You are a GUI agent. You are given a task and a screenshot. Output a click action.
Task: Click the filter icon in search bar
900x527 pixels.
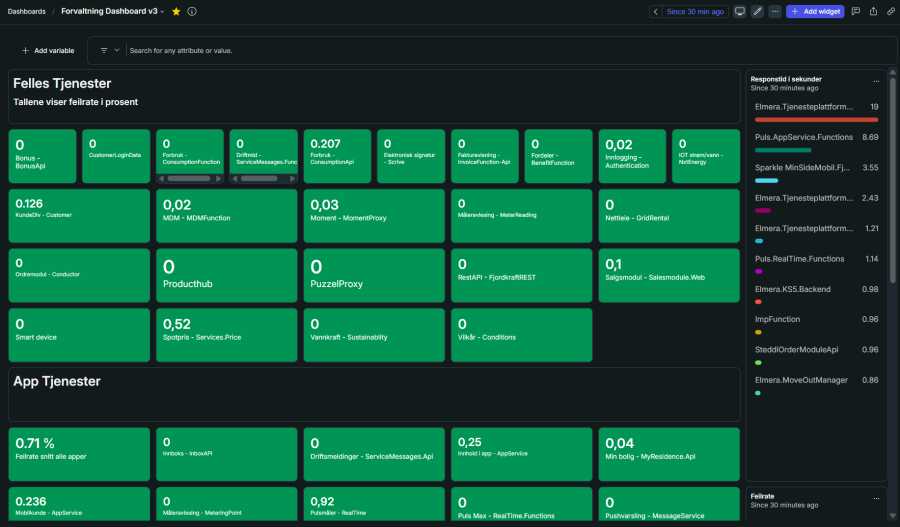(104, 51)
